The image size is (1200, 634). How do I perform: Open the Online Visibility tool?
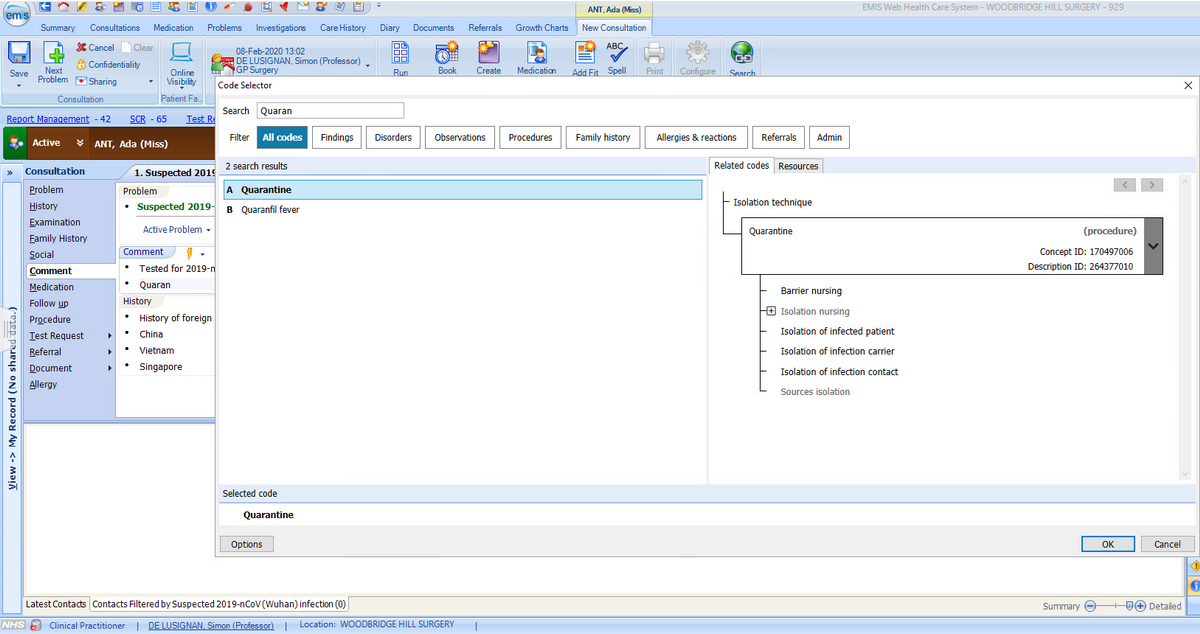[182, 64]
